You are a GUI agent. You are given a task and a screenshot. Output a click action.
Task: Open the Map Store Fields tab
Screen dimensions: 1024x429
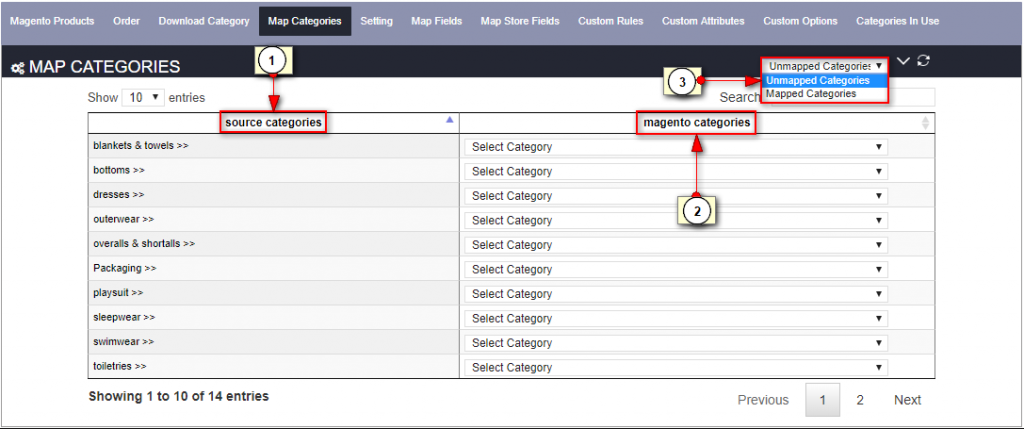click(520, 21)
